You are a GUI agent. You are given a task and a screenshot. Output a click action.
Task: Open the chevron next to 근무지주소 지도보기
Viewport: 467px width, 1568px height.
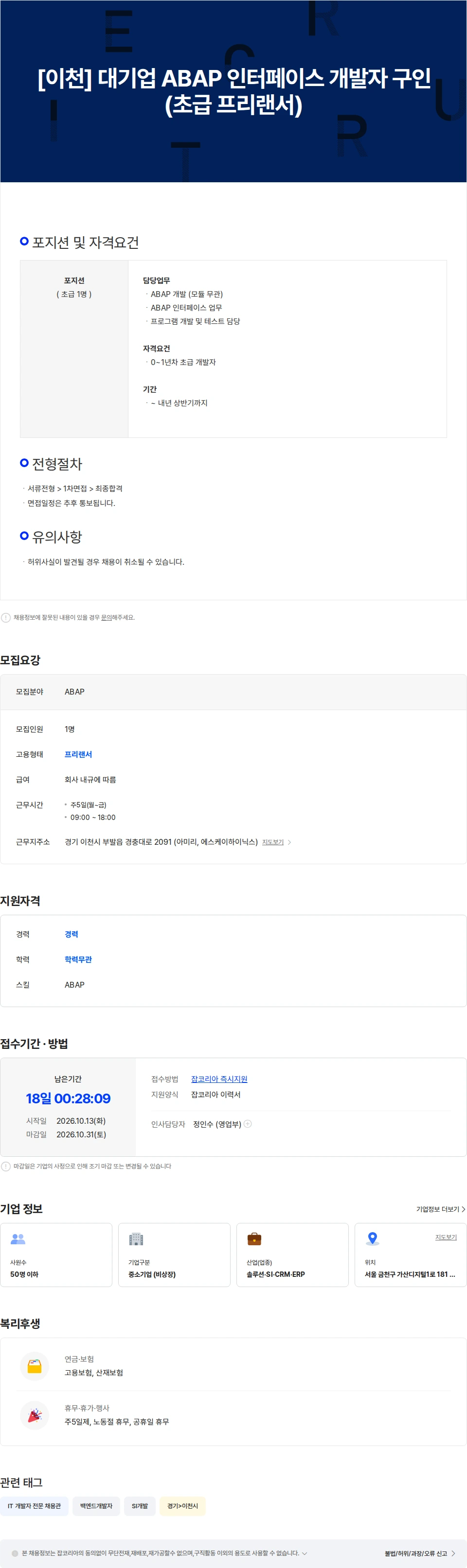click(289, 842)
